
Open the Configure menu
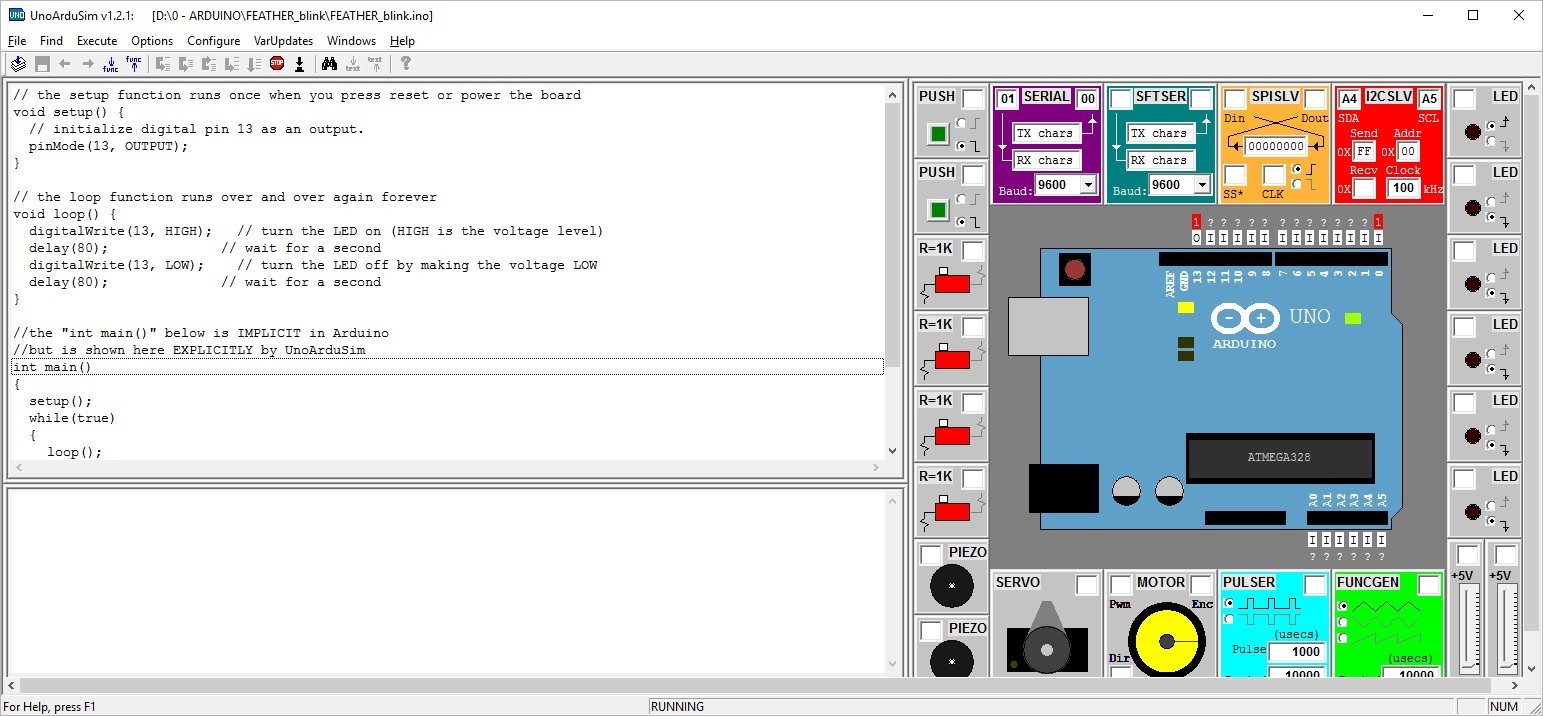(213, 41)
